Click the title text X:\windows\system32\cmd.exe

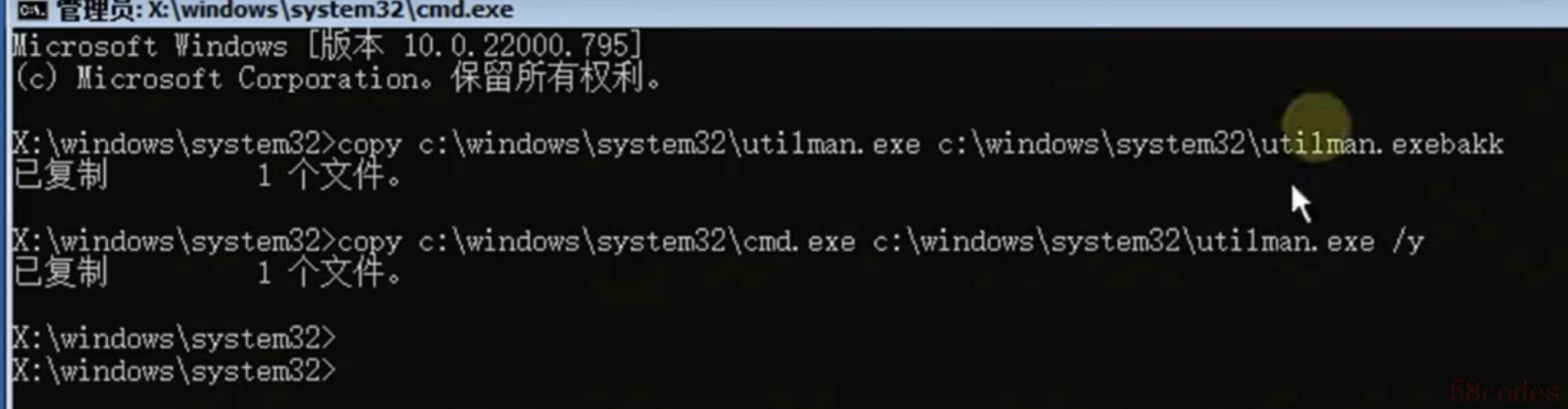pyautogui.click(x=330, y=11)
